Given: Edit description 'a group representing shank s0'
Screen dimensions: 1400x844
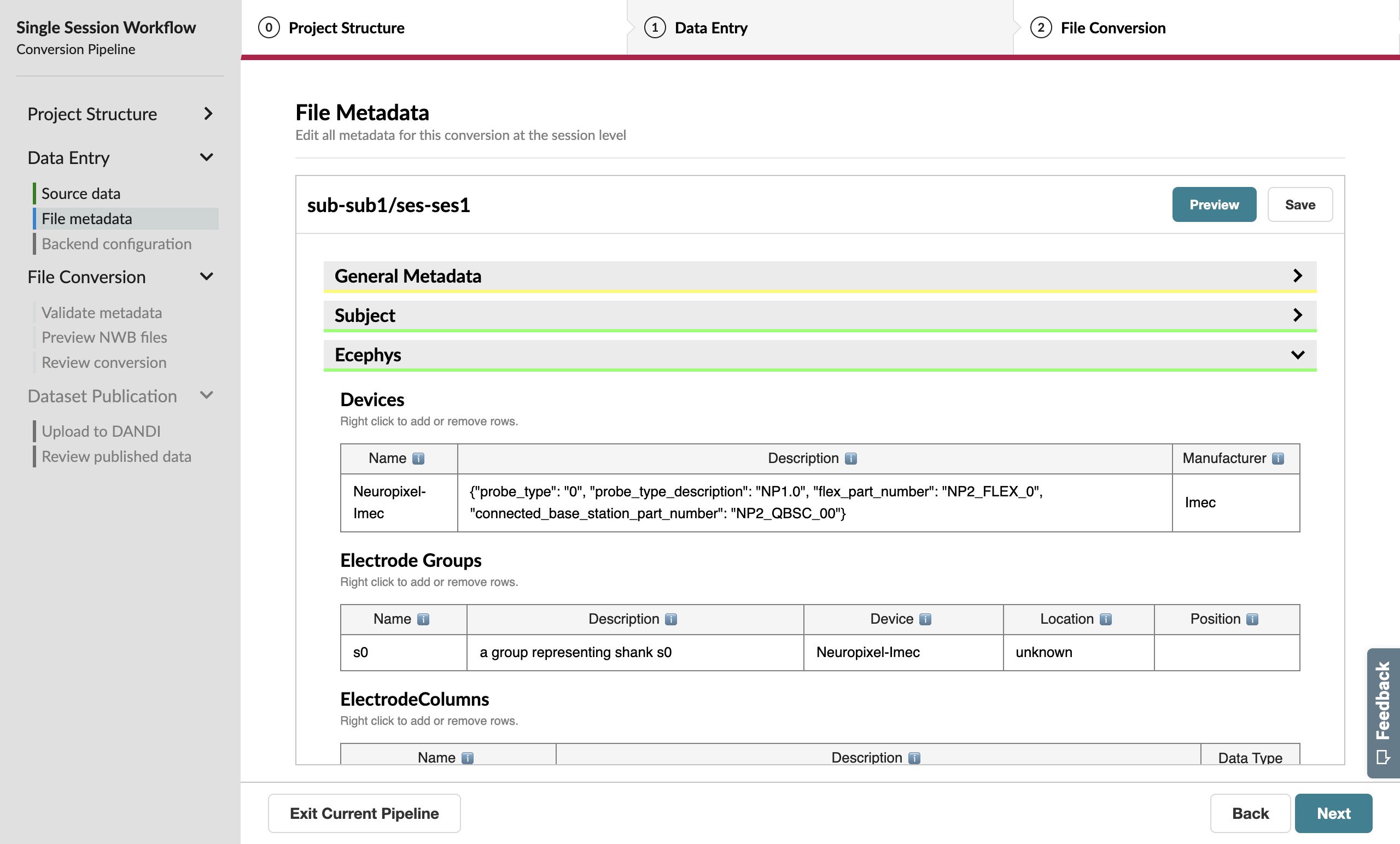Looking at the screenshot, I should (x=635, y=653).
